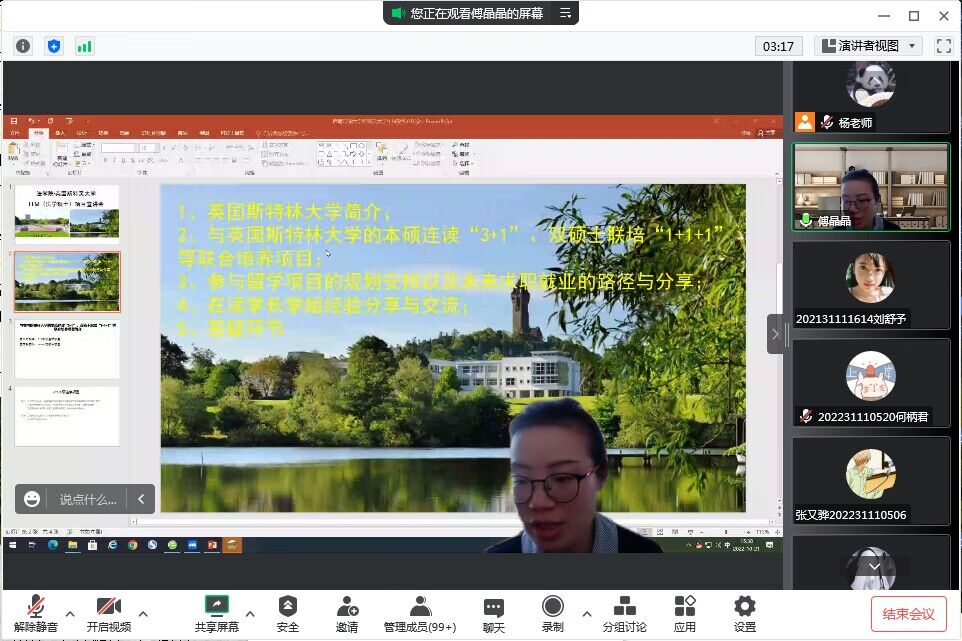Check the green network signal icon
The image size is (962, 641).
click(x=84, y=46)
